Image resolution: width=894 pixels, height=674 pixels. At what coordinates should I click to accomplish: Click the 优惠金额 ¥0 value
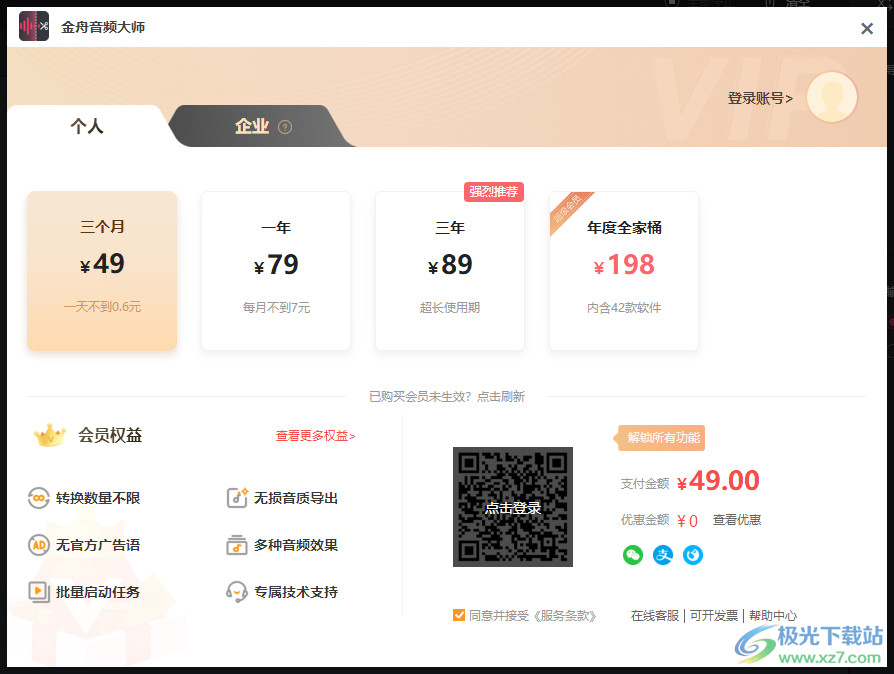tap(687, 521)
